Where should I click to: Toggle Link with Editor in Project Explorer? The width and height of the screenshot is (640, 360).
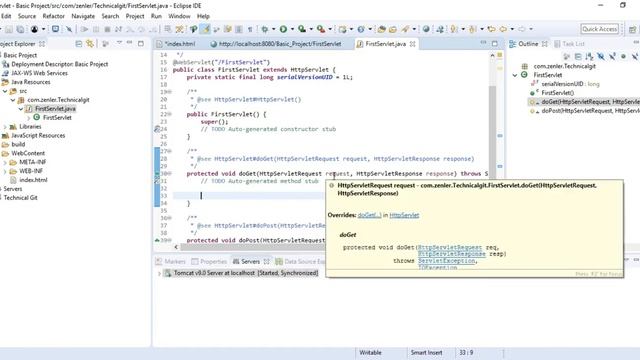pyautogui.click(x=90, y=44)
